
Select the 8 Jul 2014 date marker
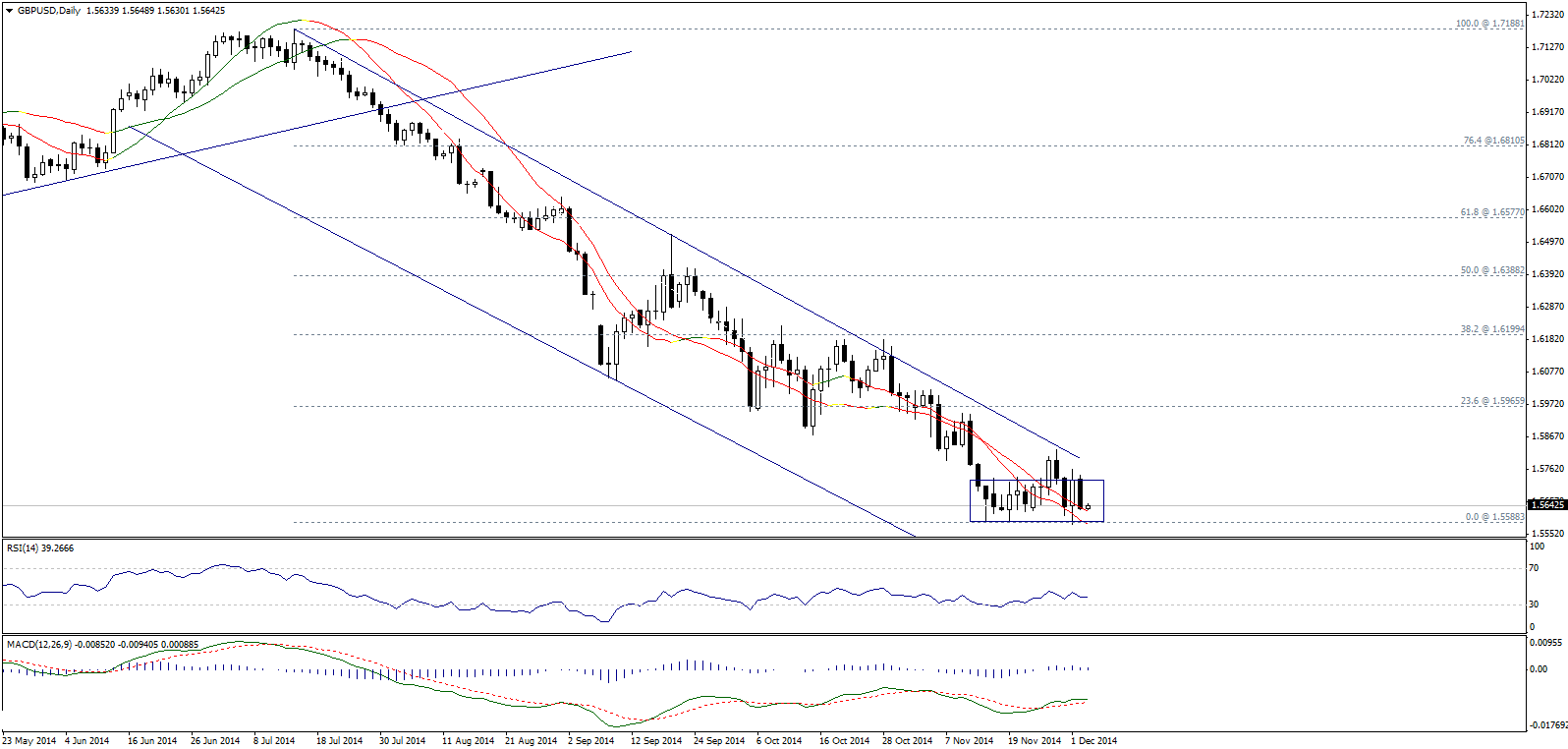point(274,740)
